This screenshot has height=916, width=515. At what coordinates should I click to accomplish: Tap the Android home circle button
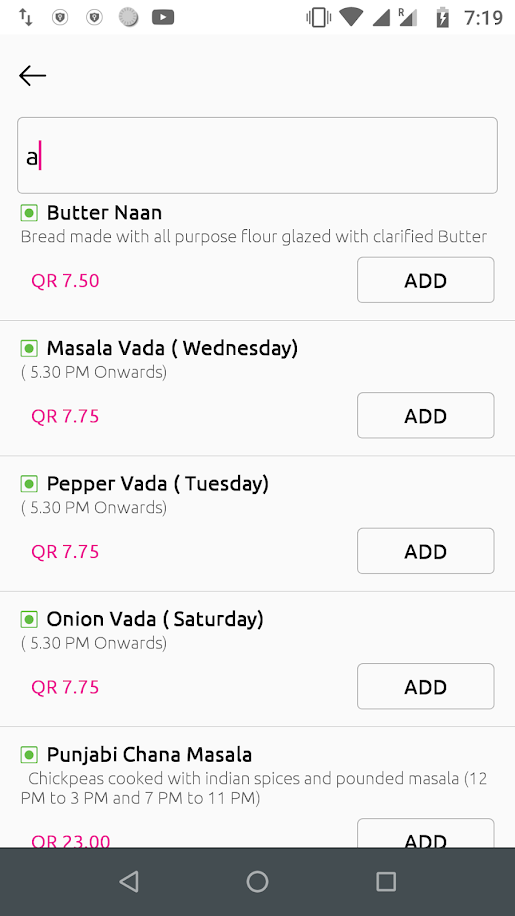[x=258, y=881]
